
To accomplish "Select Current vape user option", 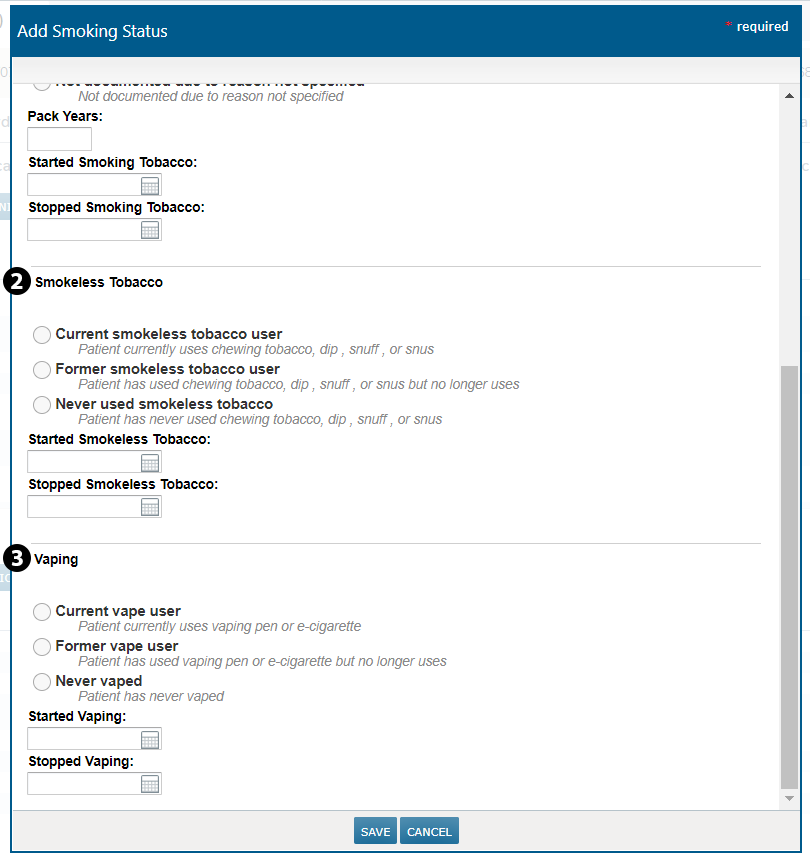I will point(42,612).
